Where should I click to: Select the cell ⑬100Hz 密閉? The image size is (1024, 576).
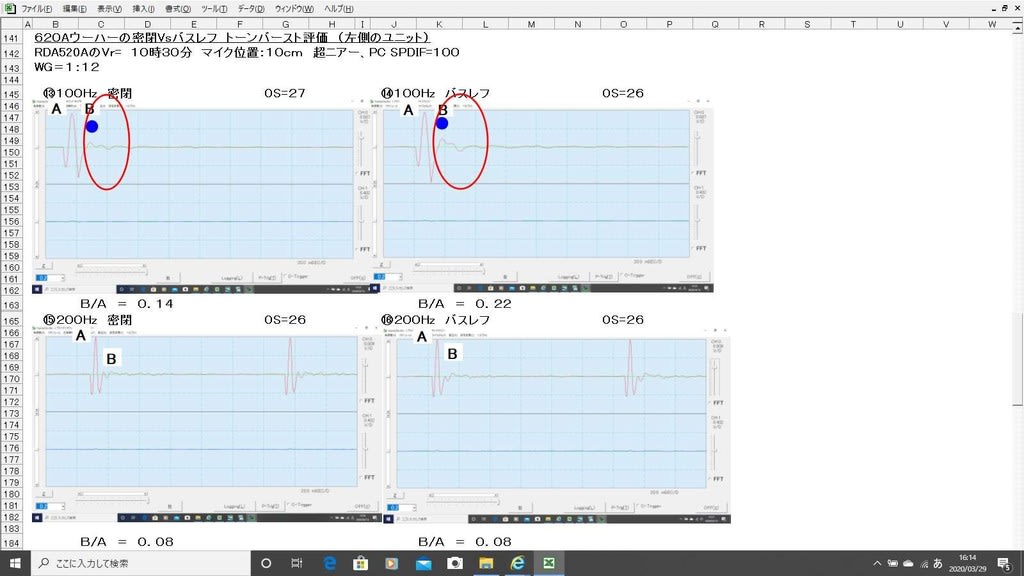pyautogui.click(x=88, y=93)
